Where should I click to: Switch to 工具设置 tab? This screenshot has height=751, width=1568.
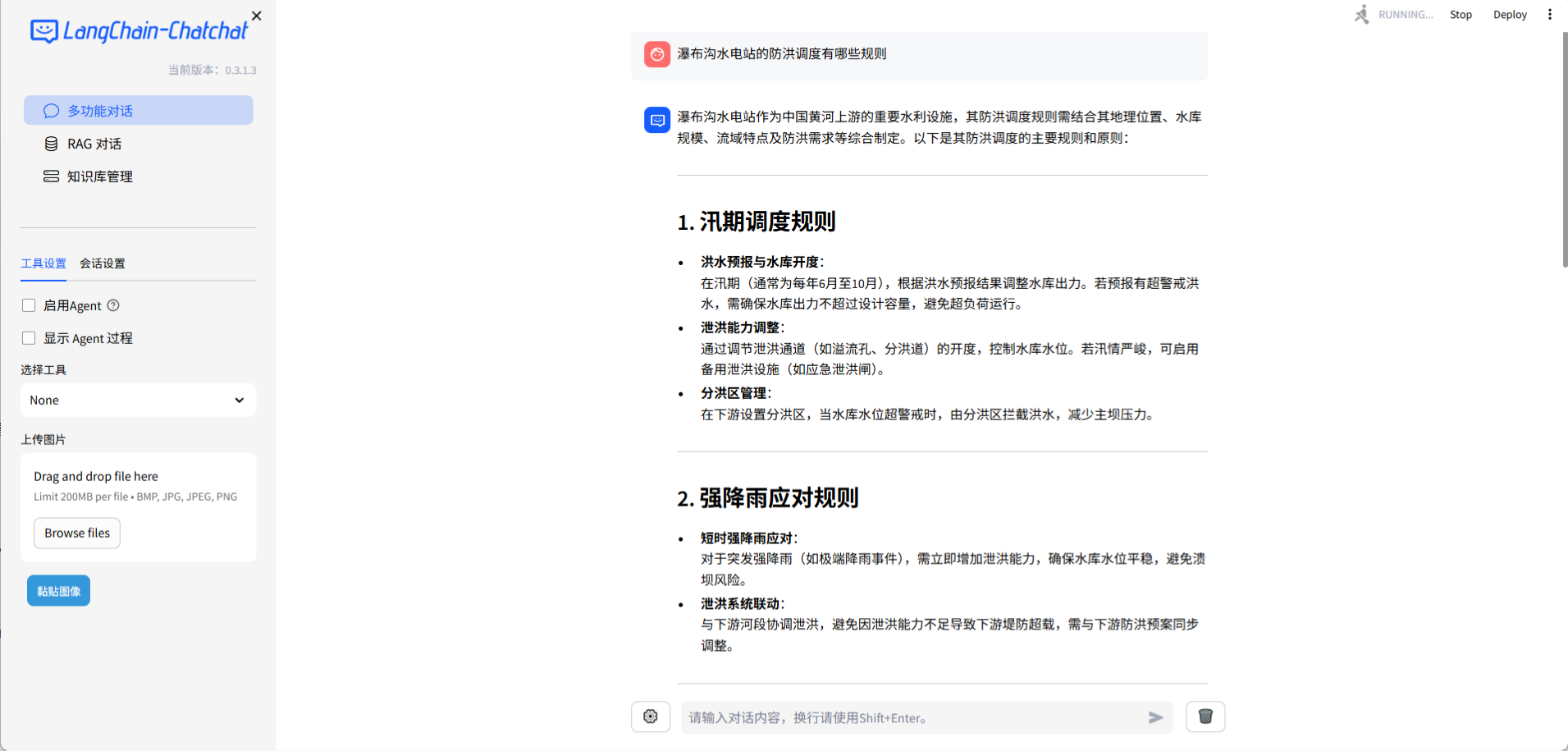point(43,263)
